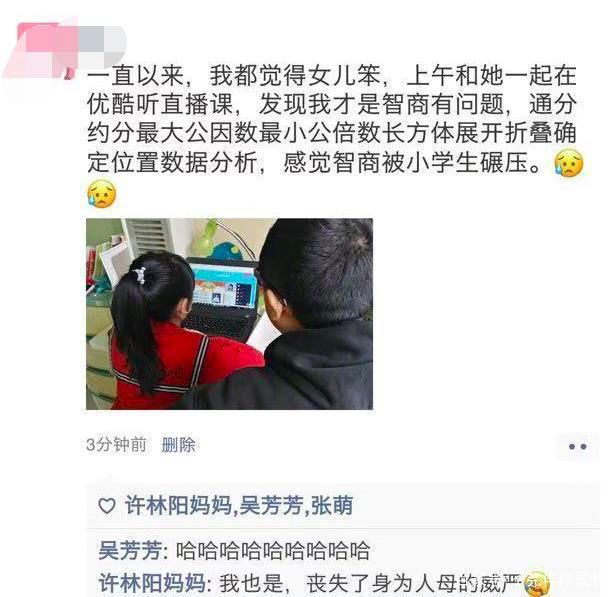
Task: Click commenter name 吴芳芳 before 哈哈哈 comment
Action: 130,550
